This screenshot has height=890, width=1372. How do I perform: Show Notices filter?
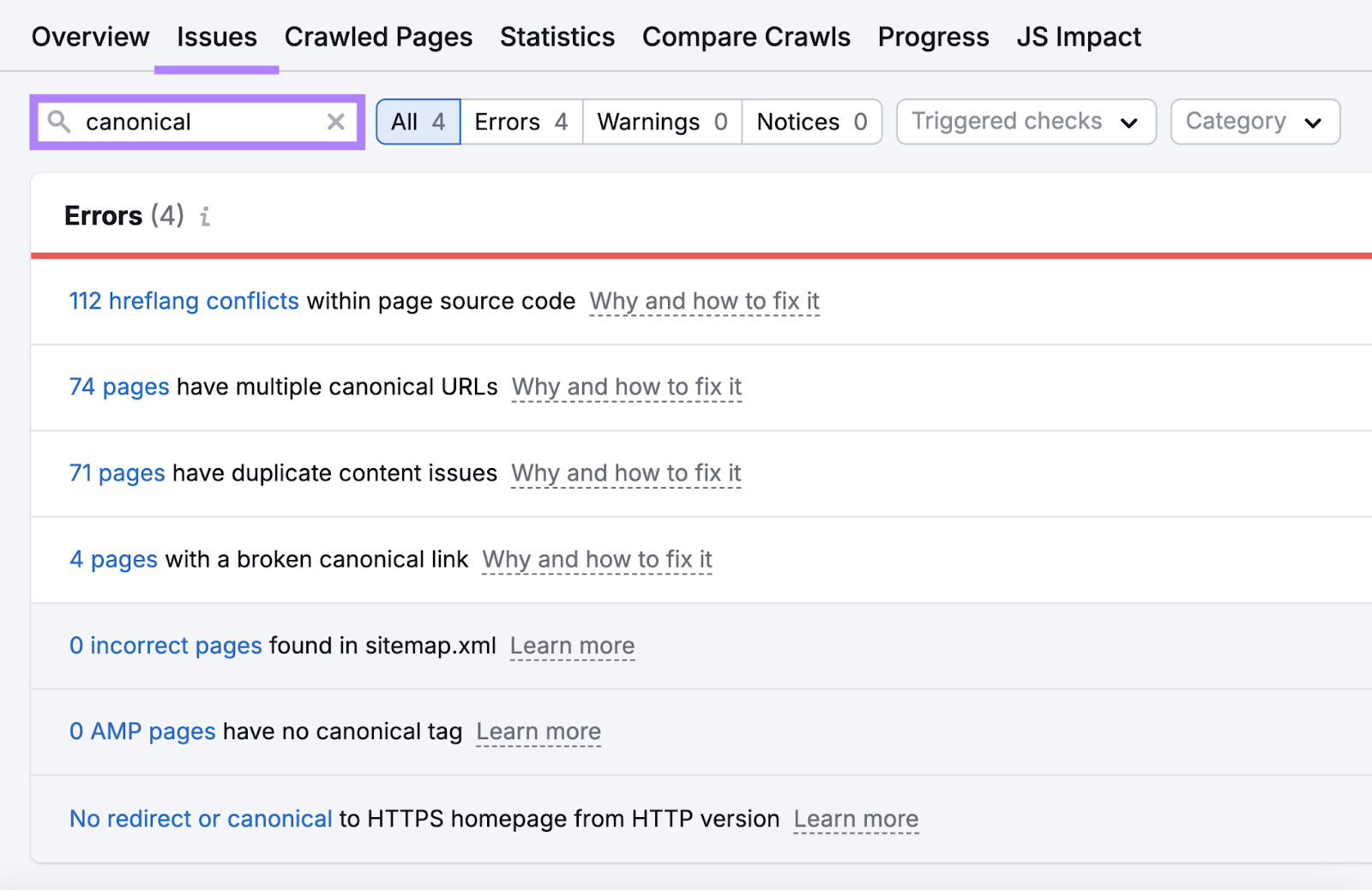click(x=810, y=122)
